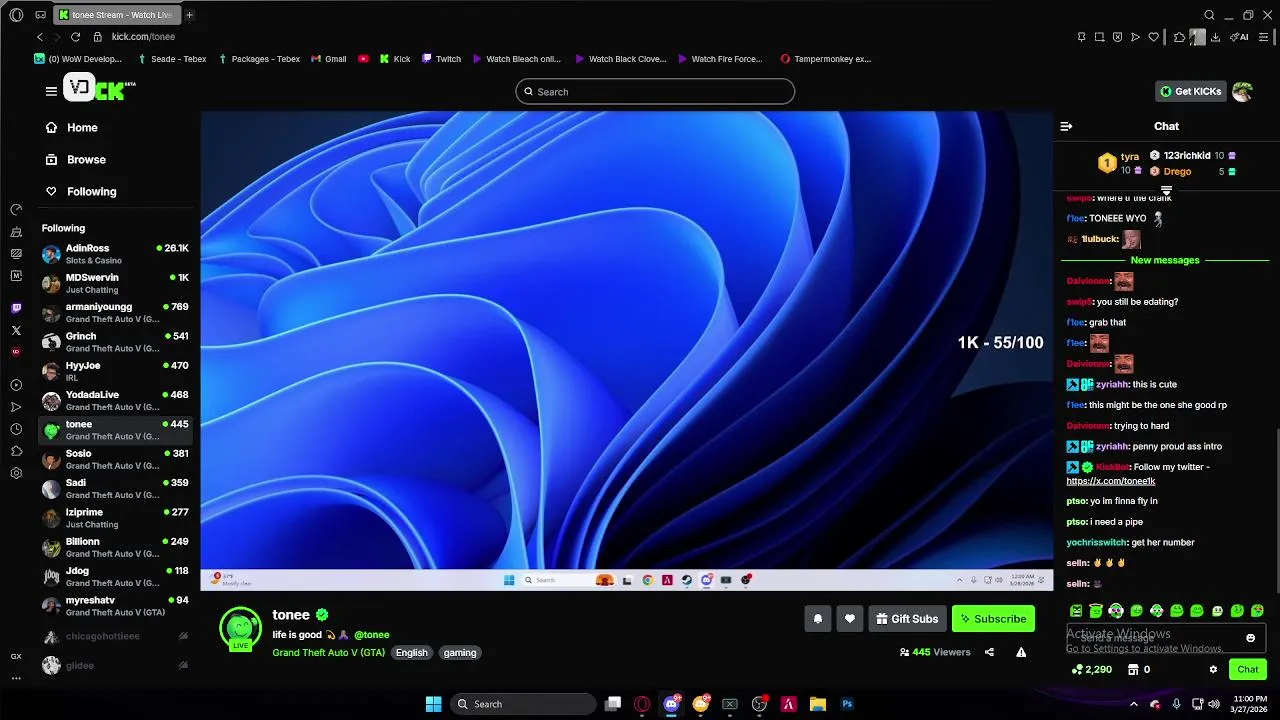The image size is (1280, 720).
Task: Collapse the chat panel
Action: click(1066, 126)
